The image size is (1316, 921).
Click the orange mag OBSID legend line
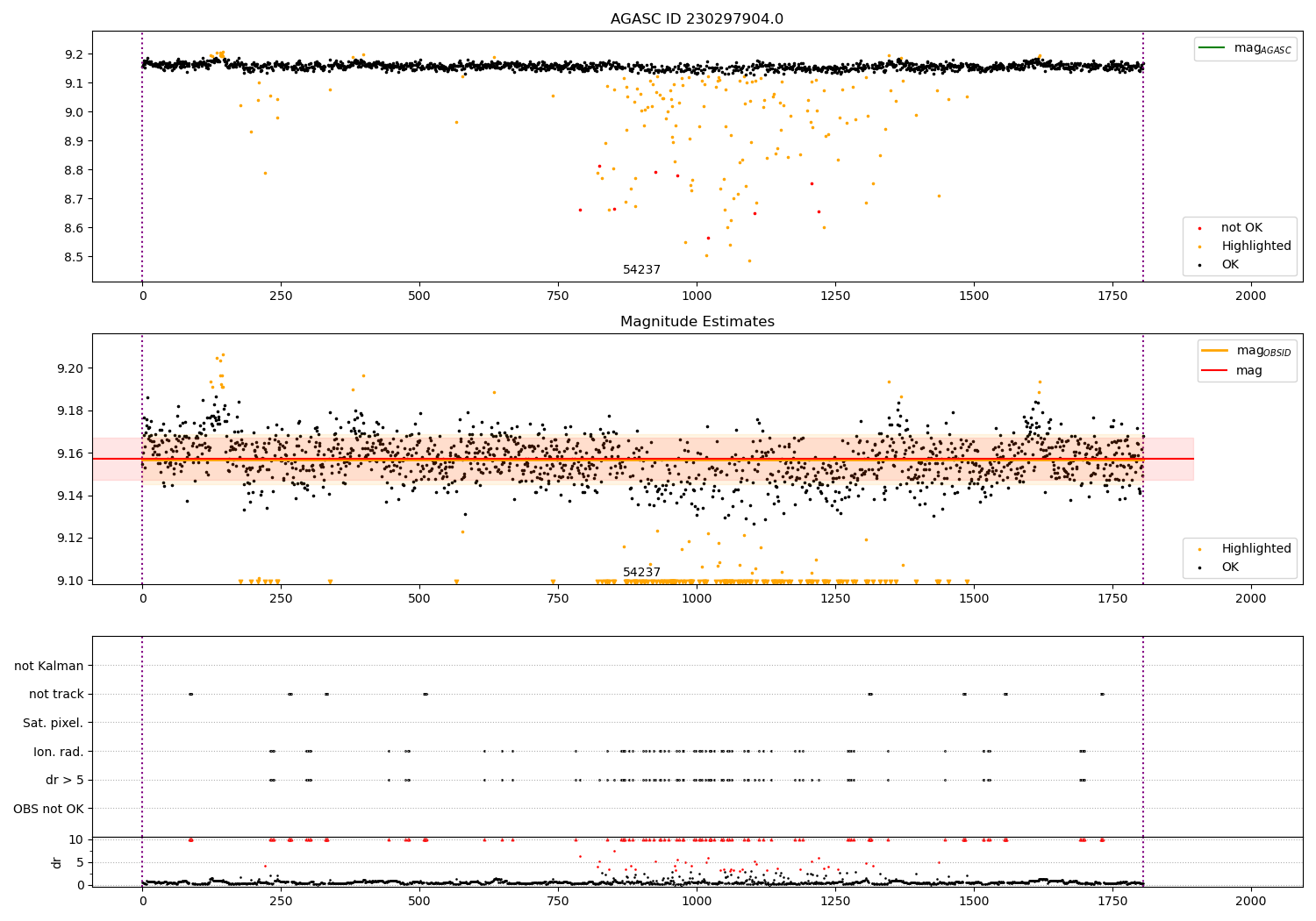tap(1215, 351)
